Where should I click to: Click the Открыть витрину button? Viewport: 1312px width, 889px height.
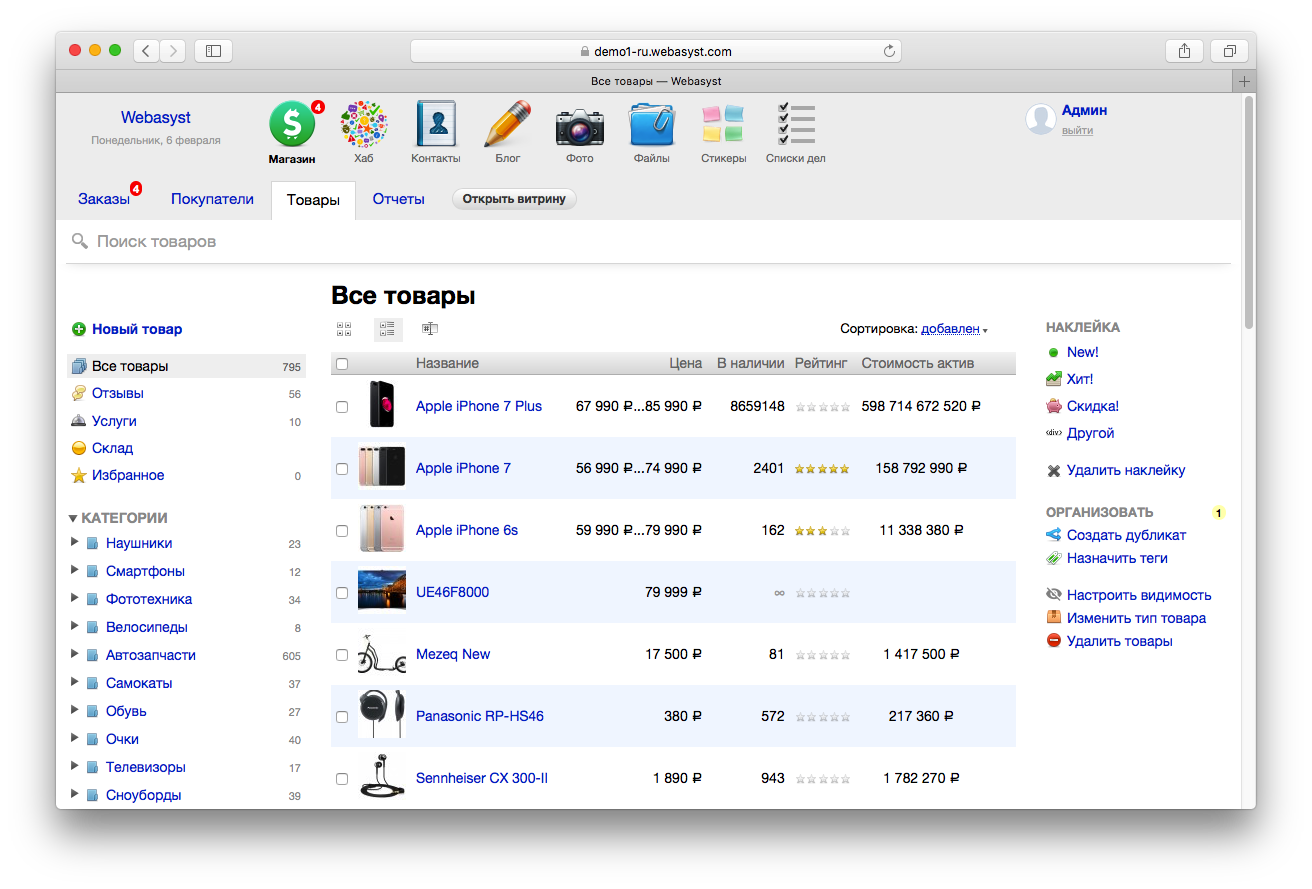click(514, 198)
